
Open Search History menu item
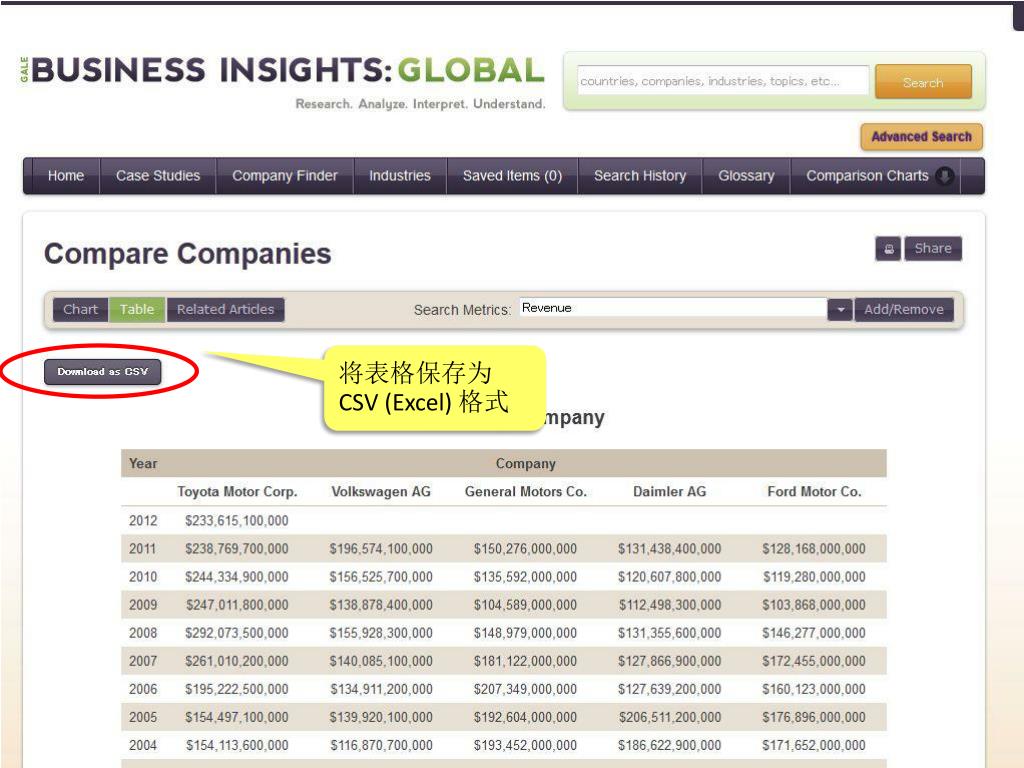[640, 176]
